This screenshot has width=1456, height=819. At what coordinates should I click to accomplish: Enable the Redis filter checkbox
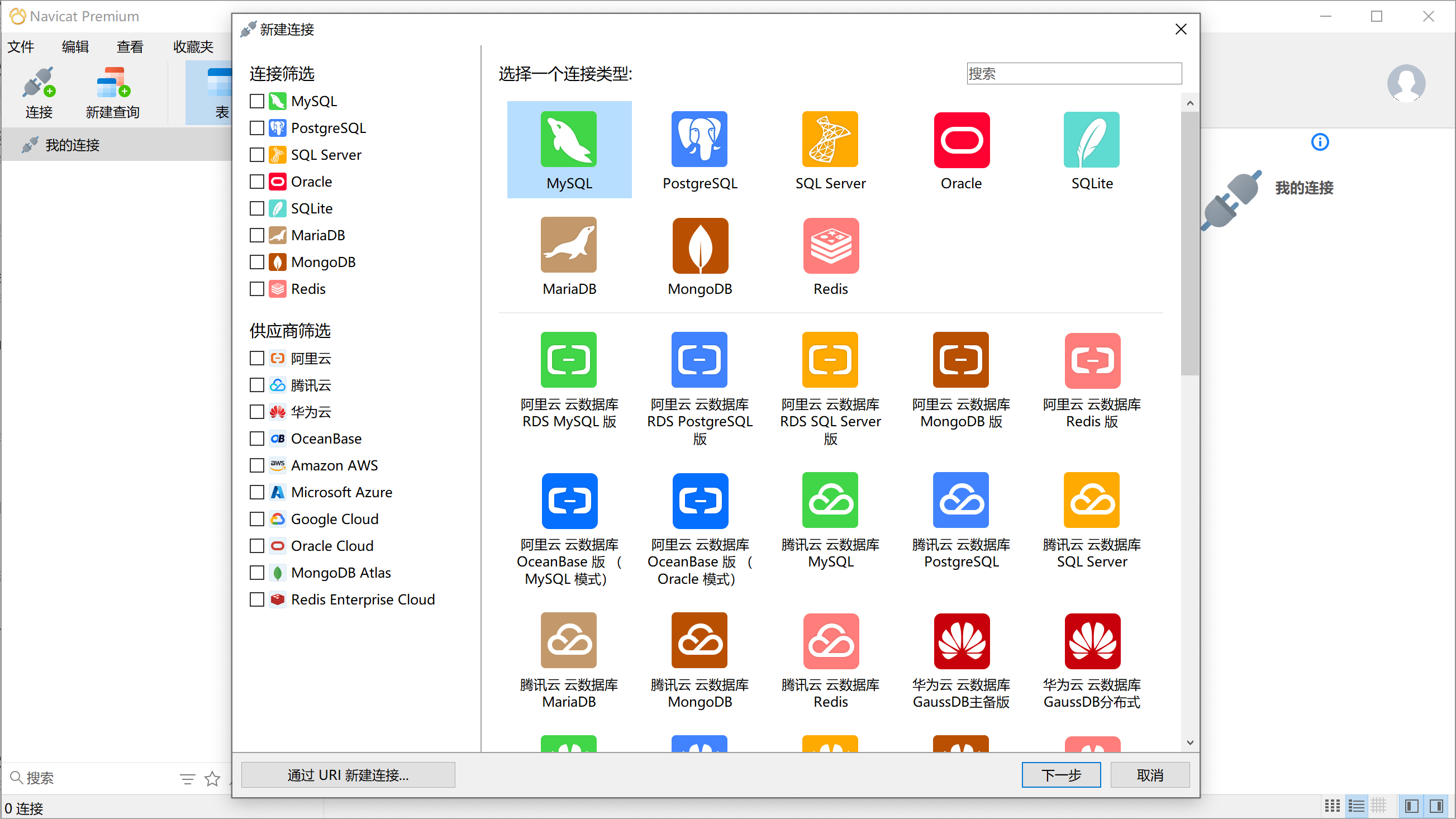coord(256,288)
